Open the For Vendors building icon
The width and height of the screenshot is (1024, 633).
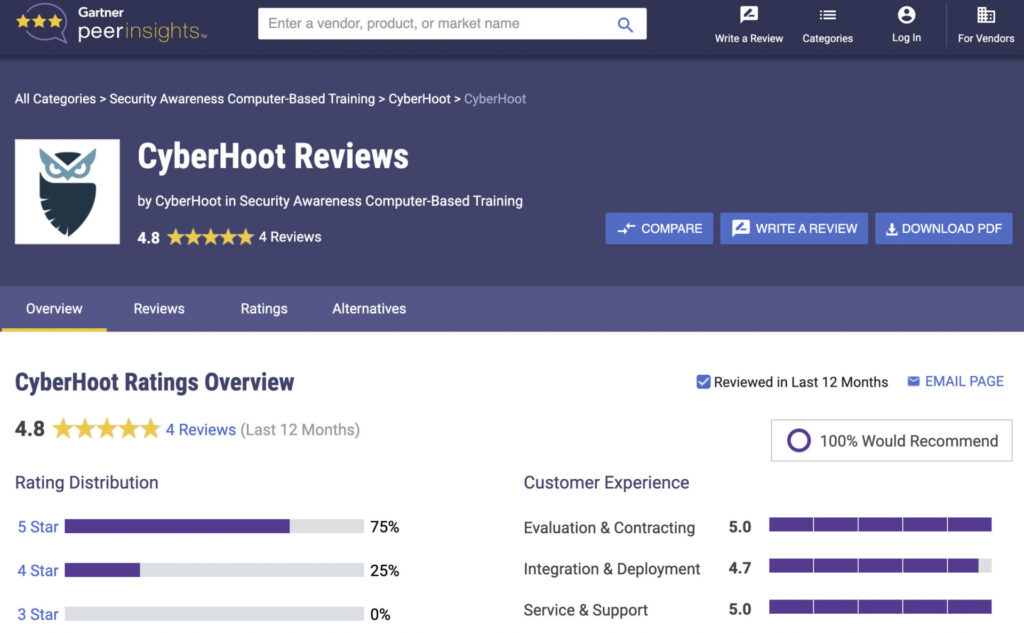pos(985,14)
